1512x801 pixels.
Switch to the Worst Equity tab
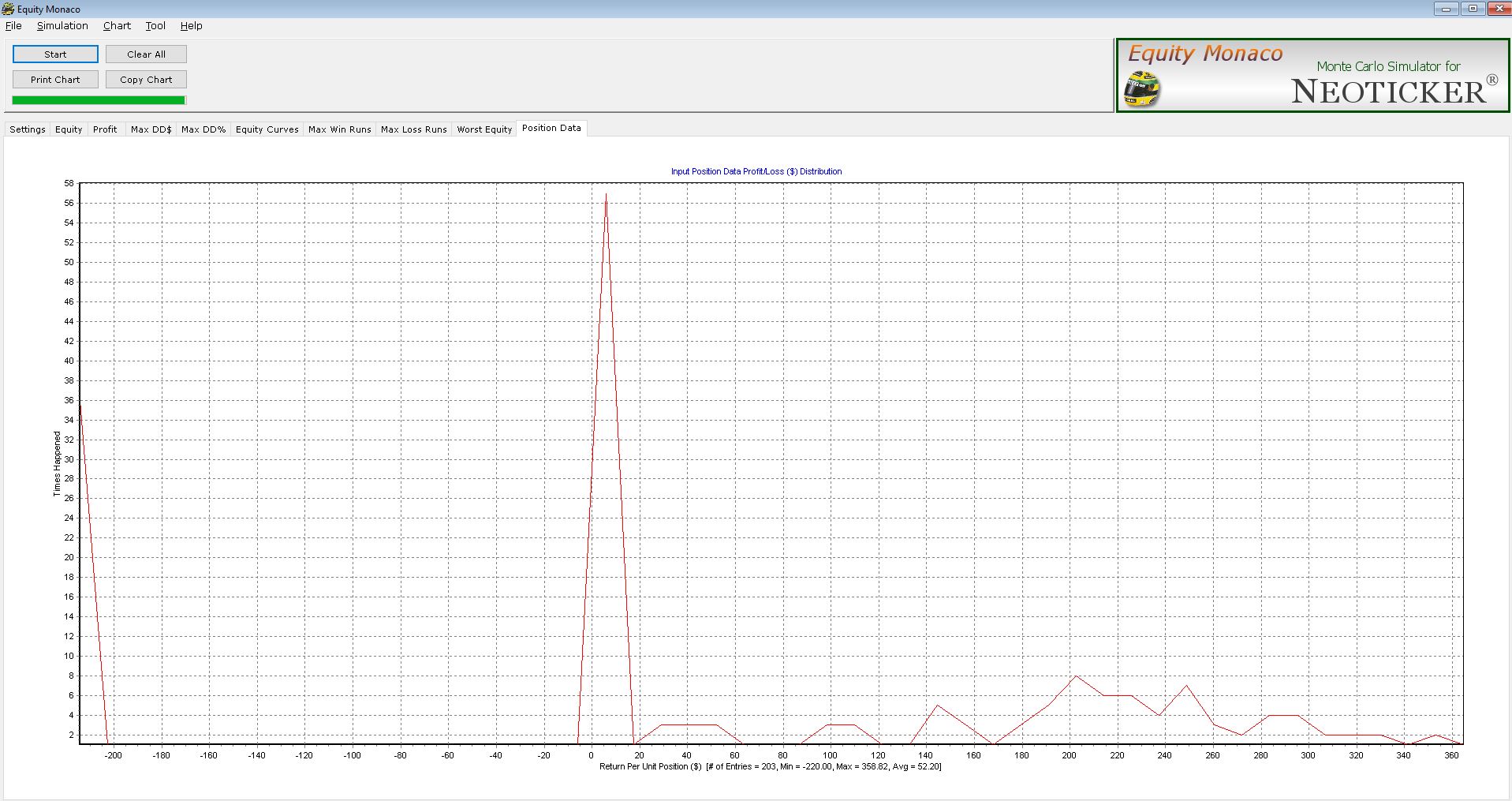[x=484, y=129]
